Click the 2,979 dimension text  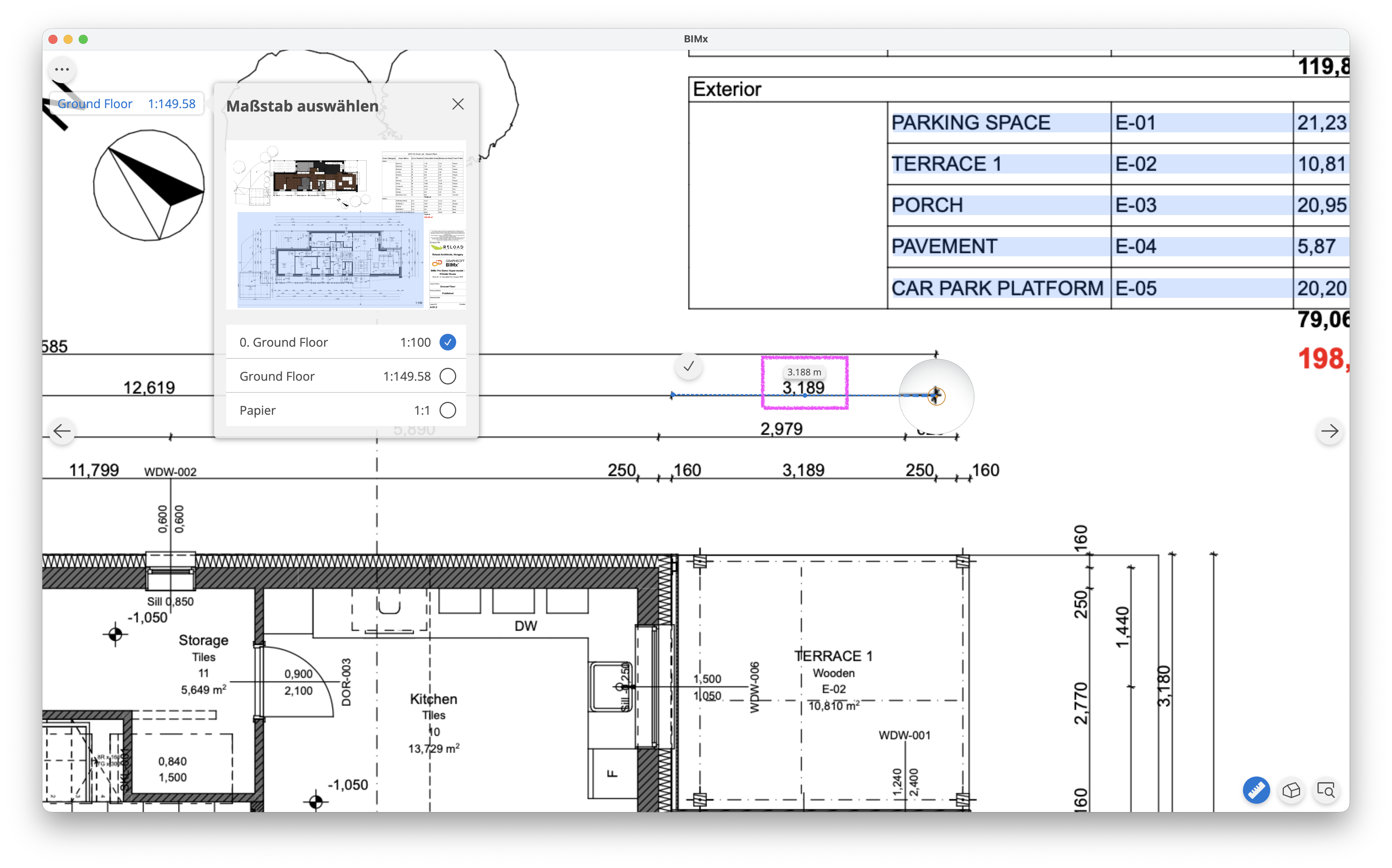pyautogui.click(x=781, y=429)
